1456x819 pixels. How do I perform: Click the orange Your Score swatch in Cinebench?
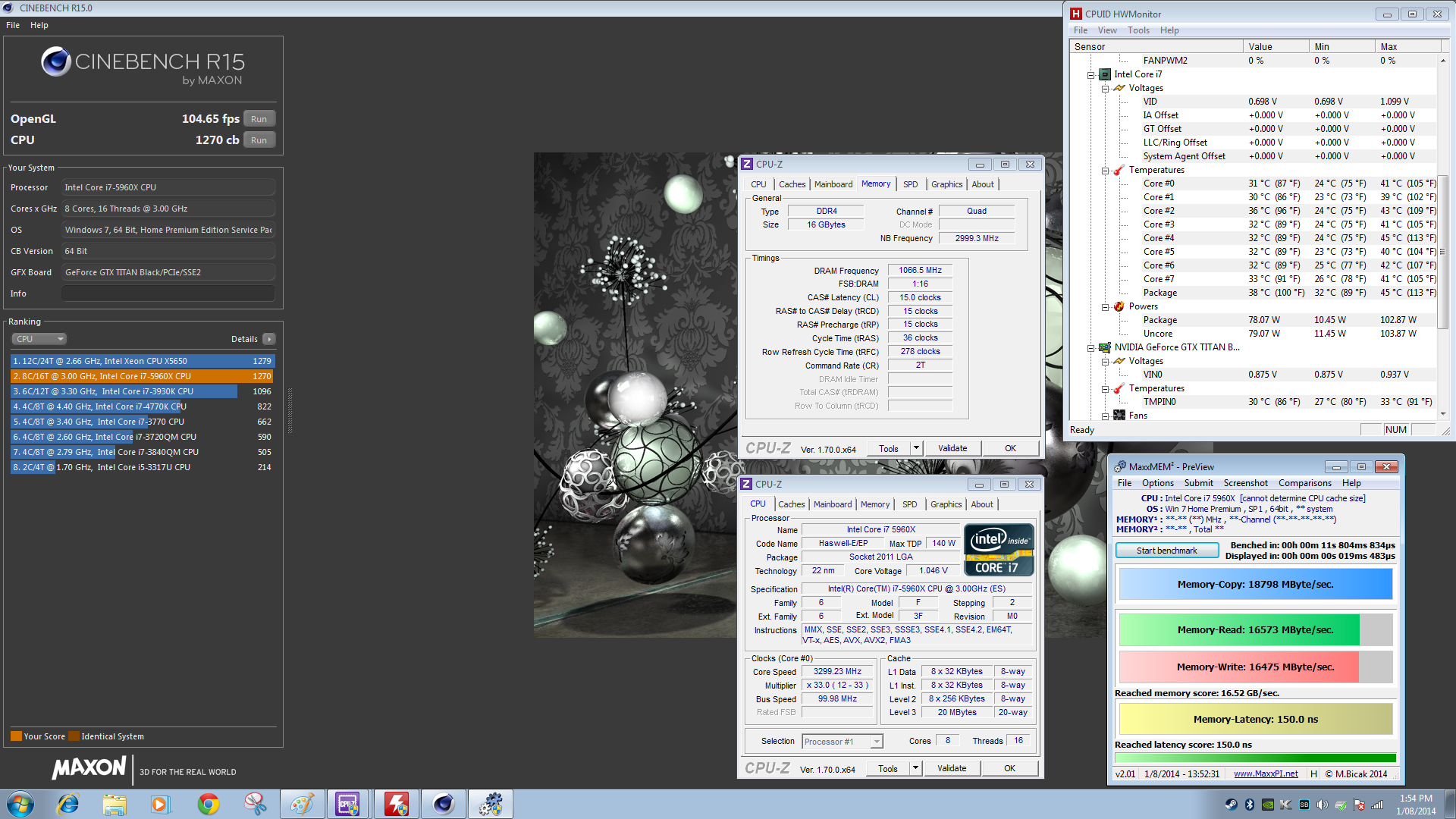pyautogui.click(x=17, y=736)
